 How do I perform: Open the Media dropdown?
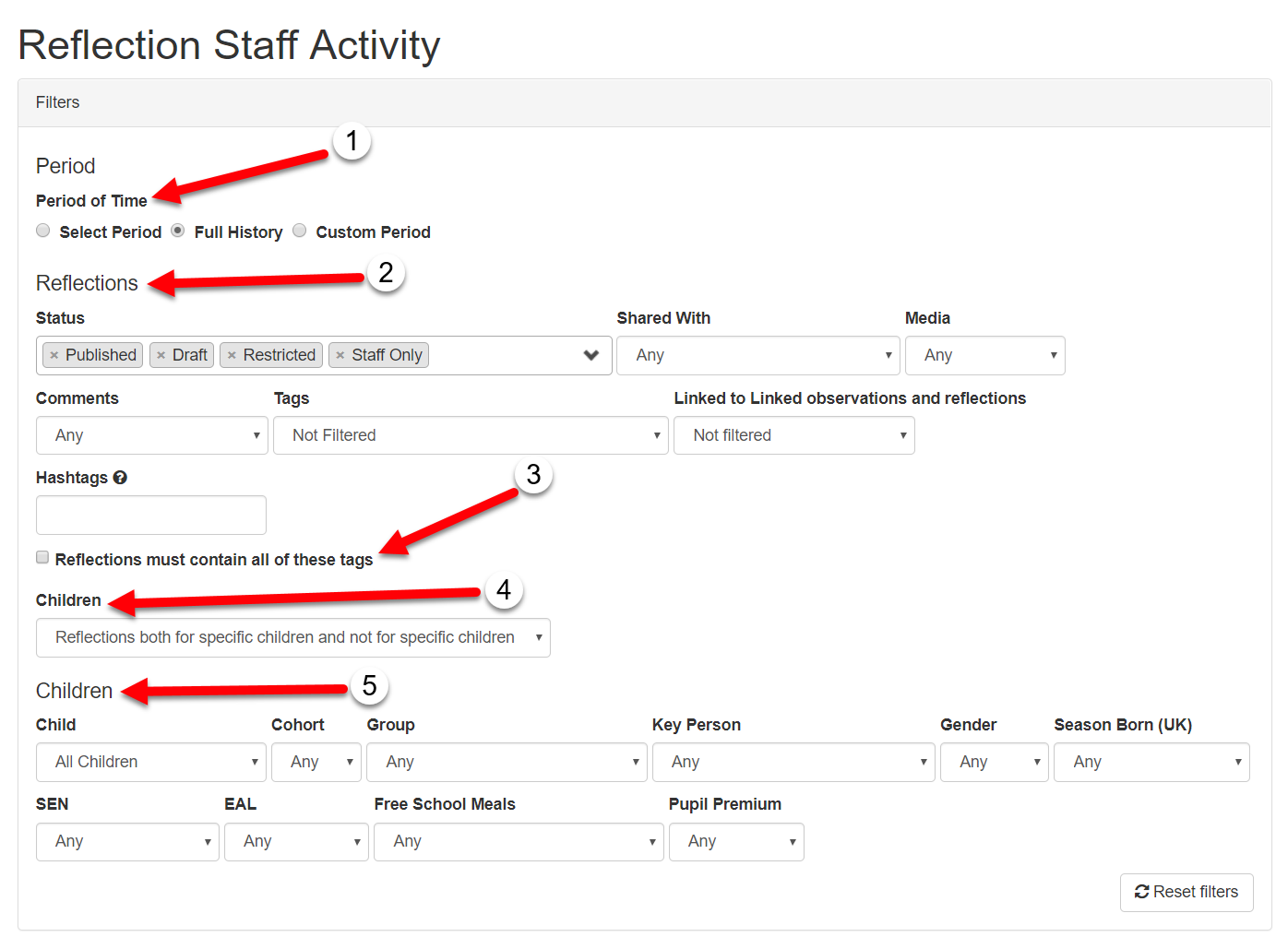984,356
